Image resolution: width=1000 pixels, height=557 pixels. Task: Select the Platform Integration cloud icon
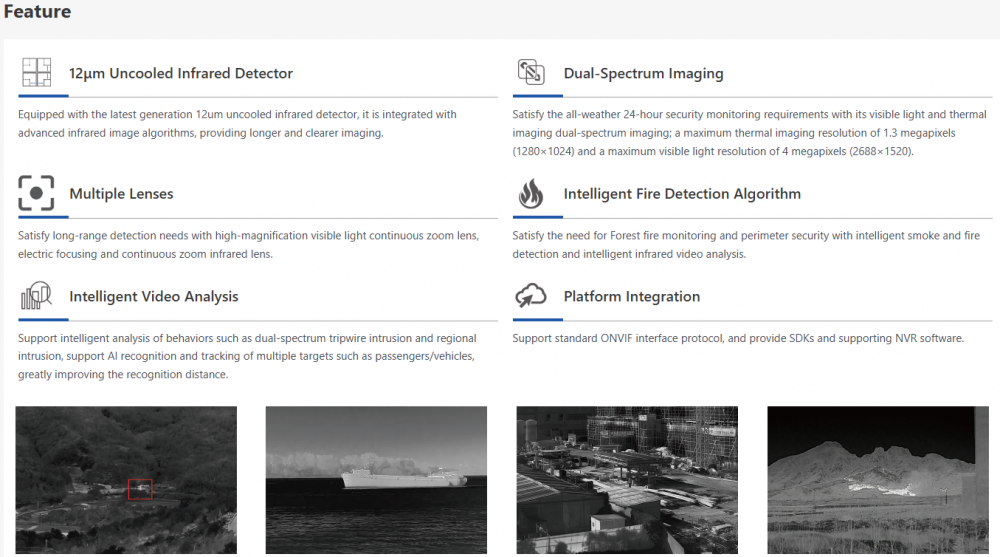531,296
